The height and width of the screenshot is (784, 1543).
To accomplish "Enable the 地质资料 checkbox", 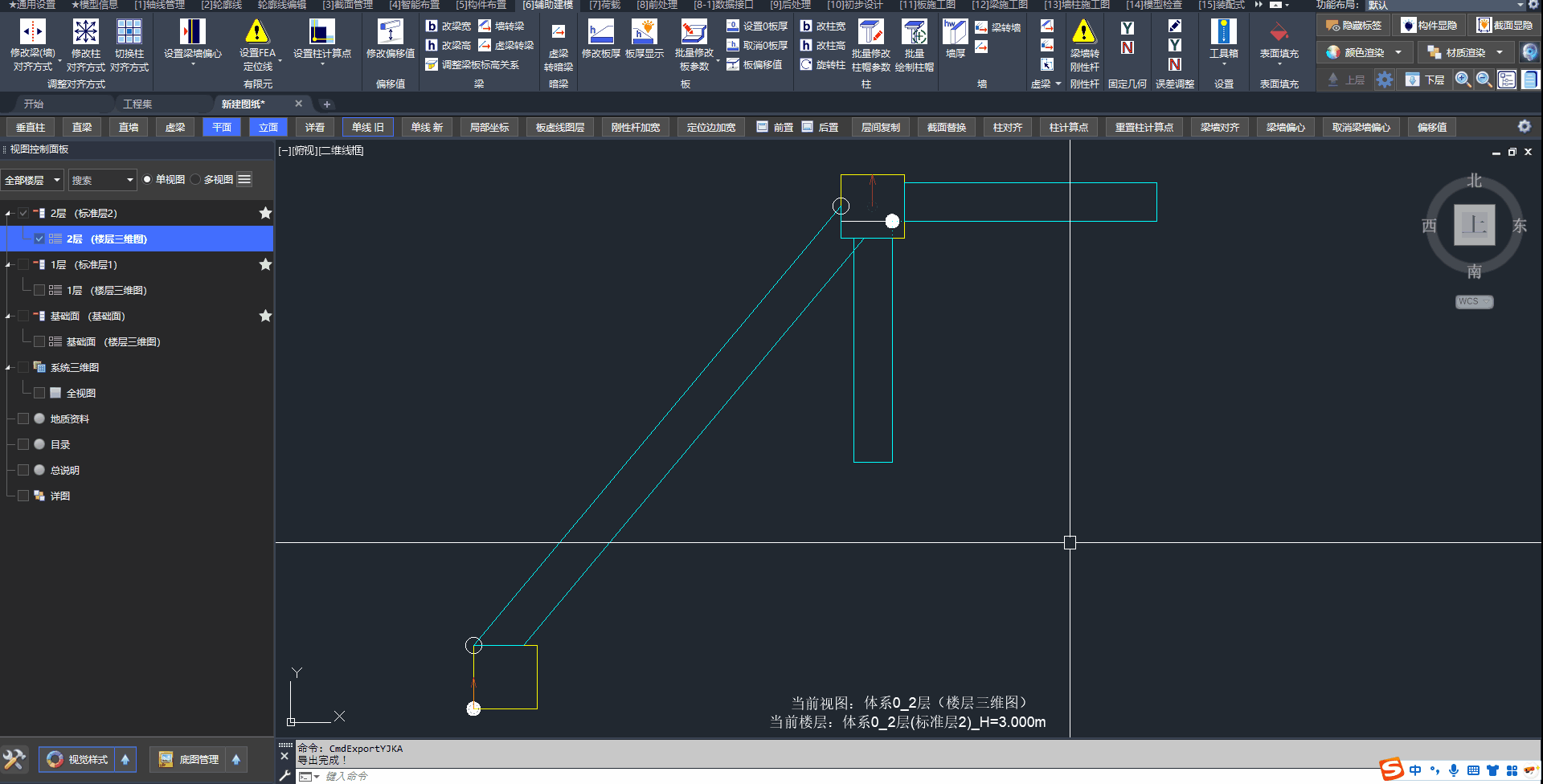I will (x=23, y=419).
